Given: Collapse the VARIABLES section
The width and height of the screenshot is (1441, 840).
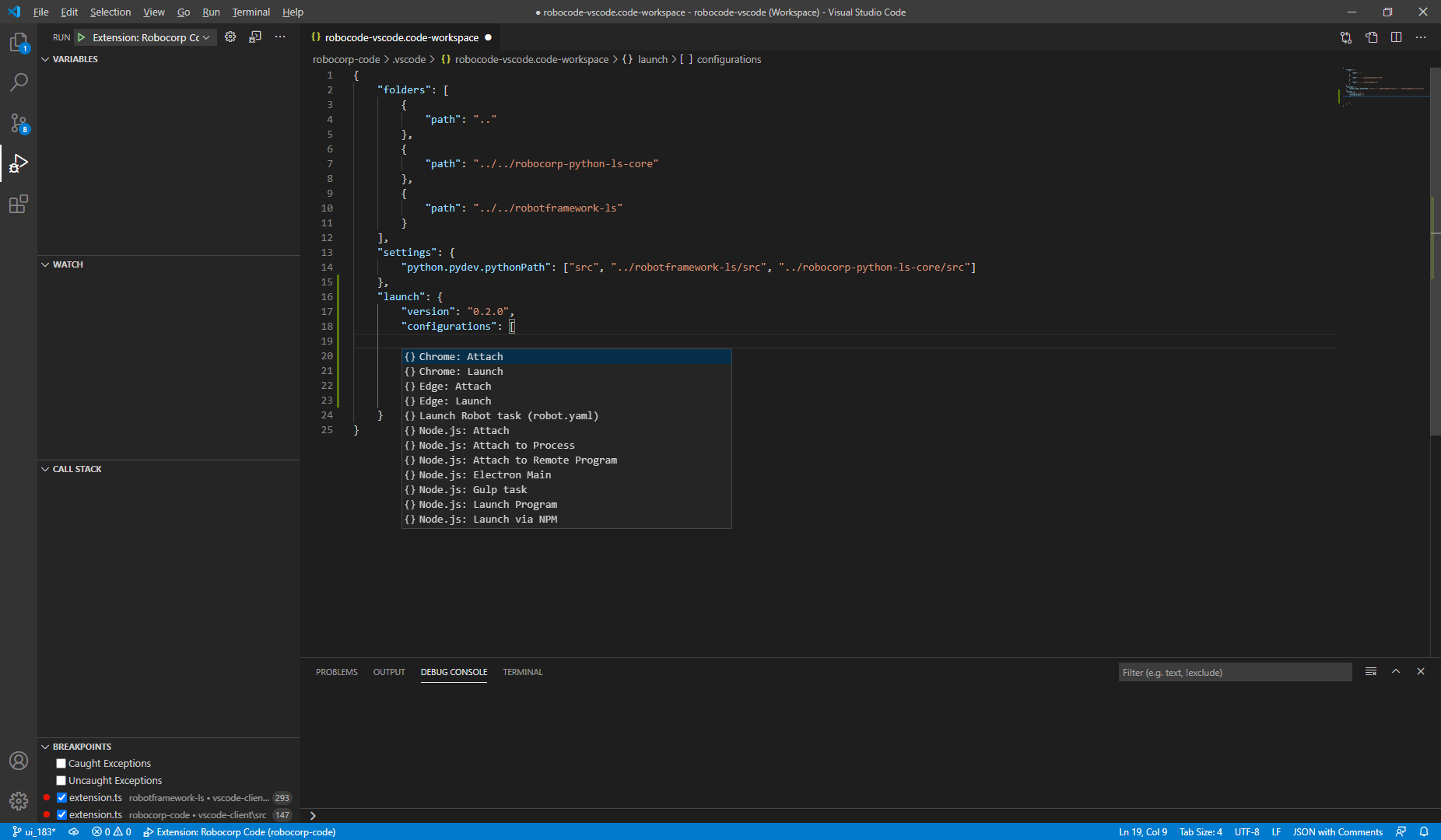Looking at the screenshot, I should coord(45,58).
